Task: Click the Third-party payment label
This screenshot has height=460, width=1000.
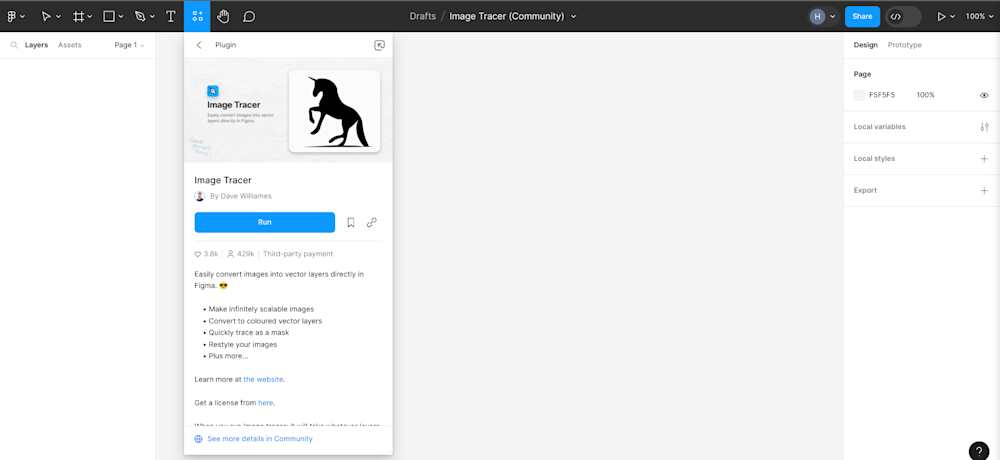Action: (298, 254)
